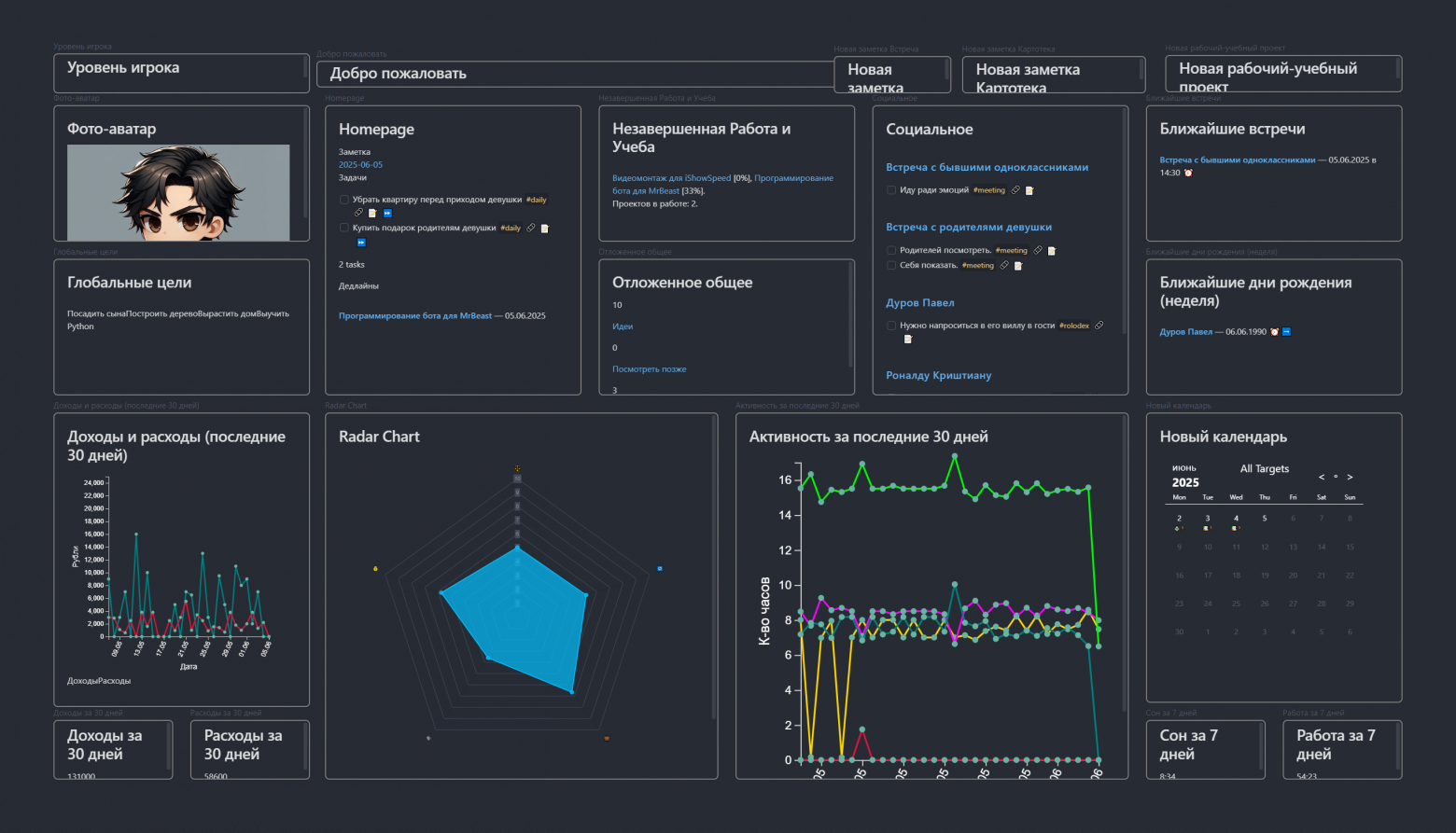Click the blue fast-forward icon under "Убрать квартиру"
The image size is (1456, 833).
pos(386,213)
